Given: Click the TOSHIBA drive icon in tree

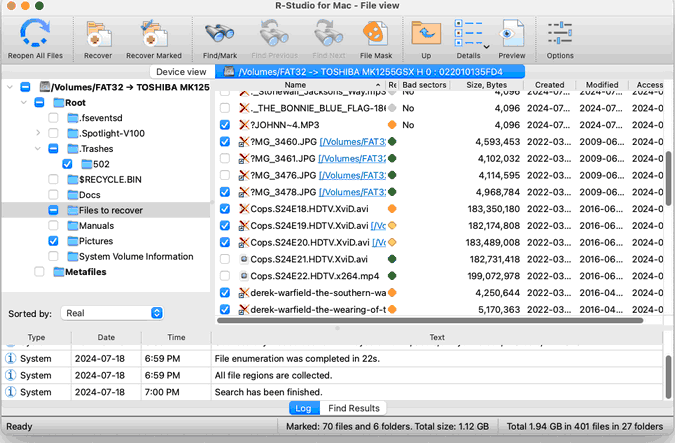Looking at the screenshot, I should pos(45,87).
